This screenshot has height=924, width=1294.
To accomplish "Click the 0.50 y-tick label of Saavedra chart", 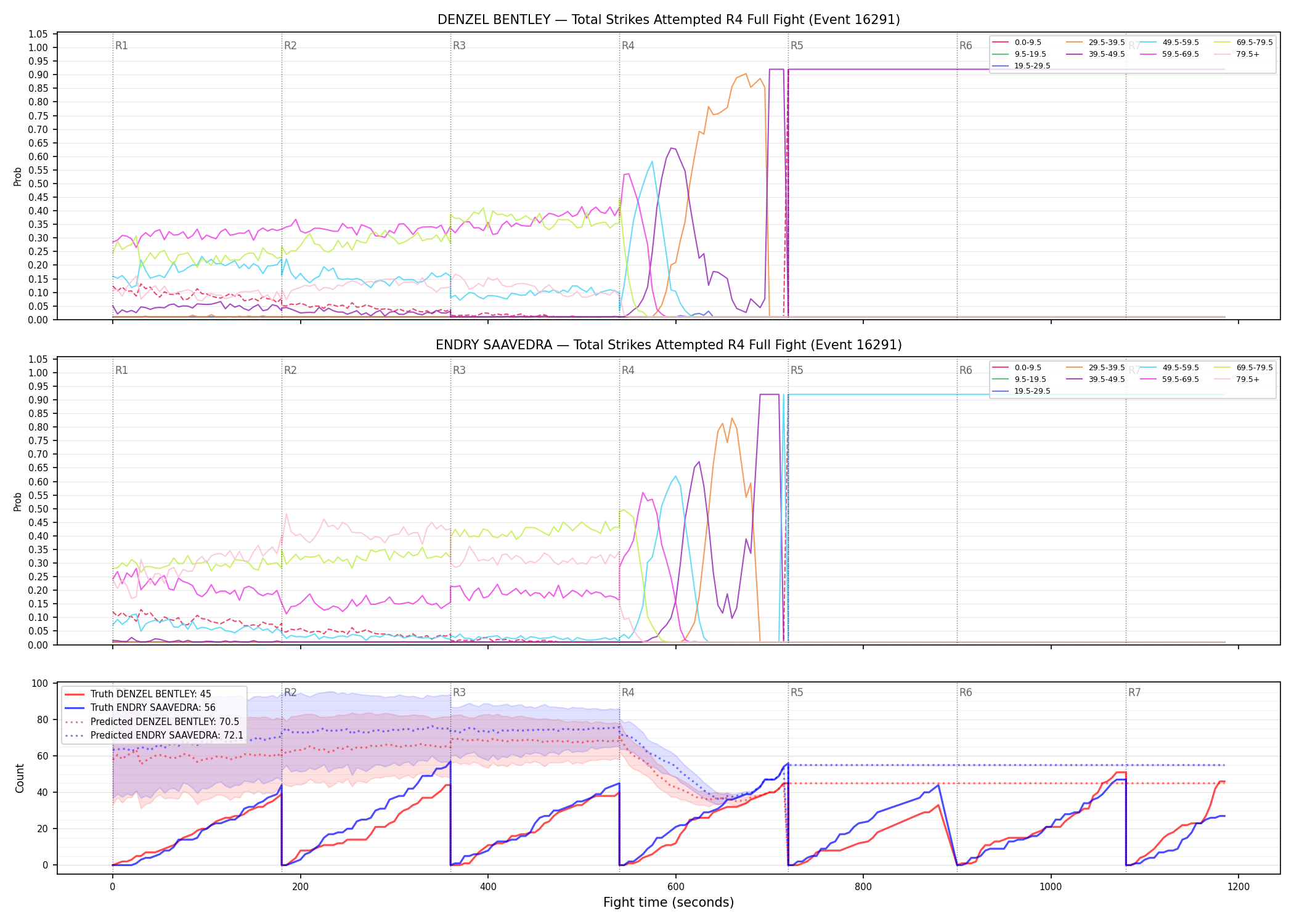I will (38, 509).
